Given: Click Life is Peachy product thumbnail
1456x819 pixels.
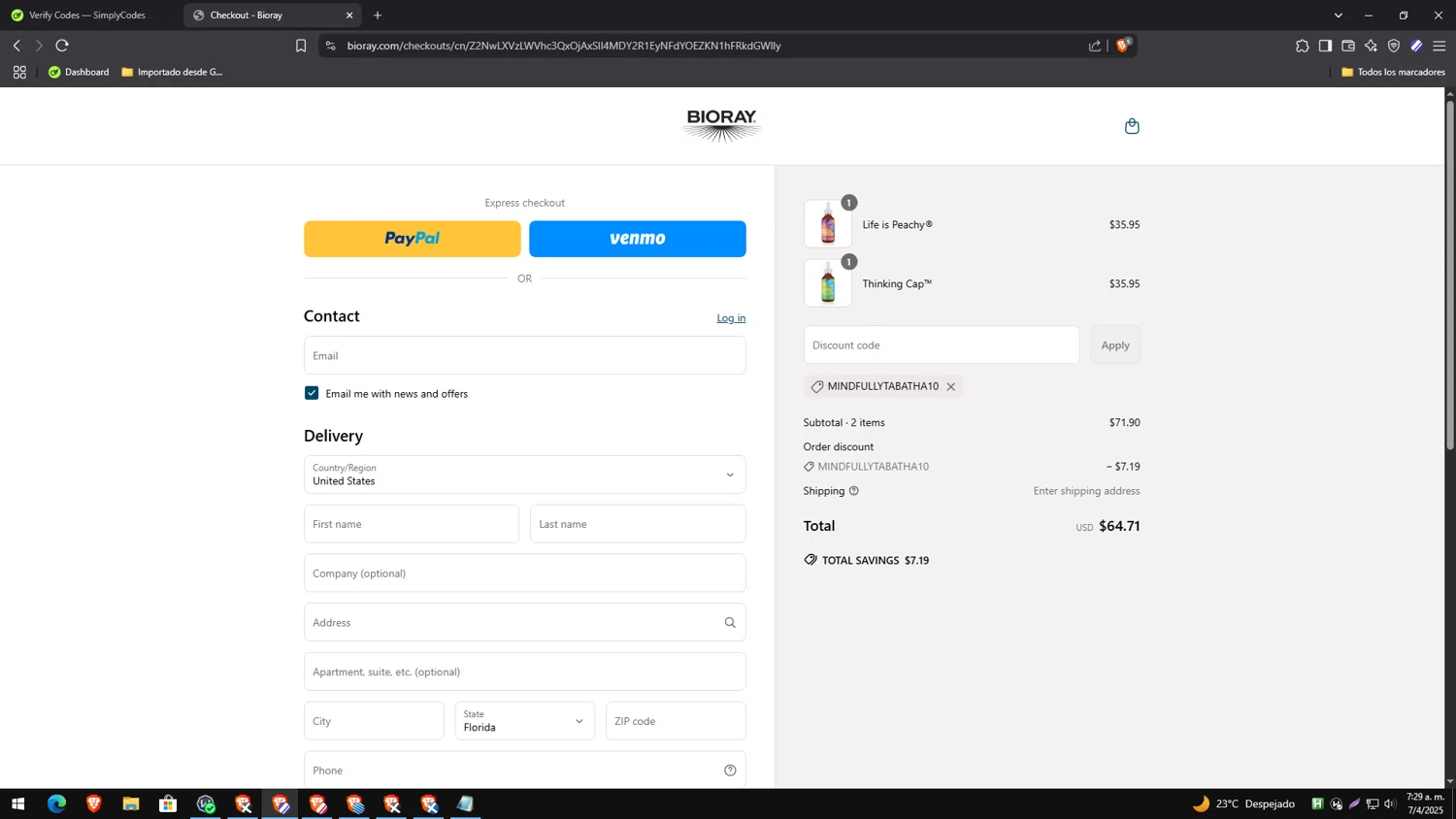Looking at the screenshot, I should (x=828, y=224).
